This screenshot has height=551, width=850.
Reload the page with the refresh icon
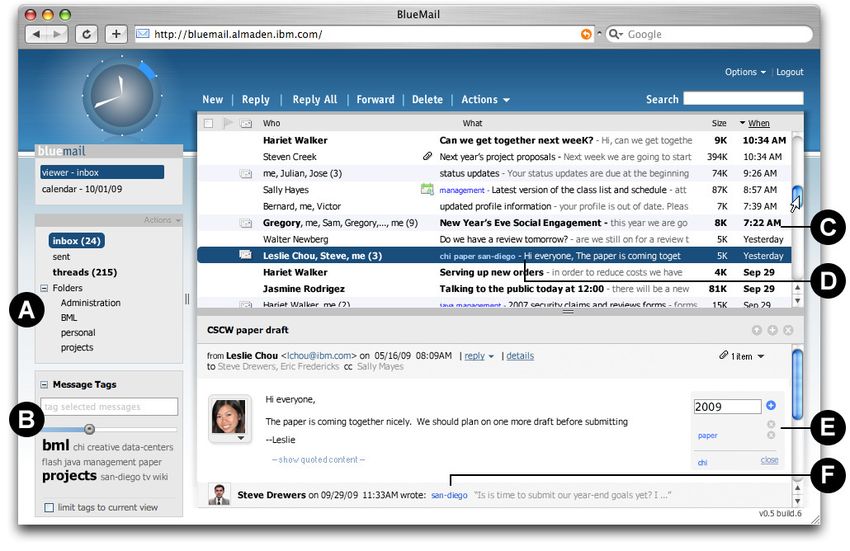(x=86, y=34)
